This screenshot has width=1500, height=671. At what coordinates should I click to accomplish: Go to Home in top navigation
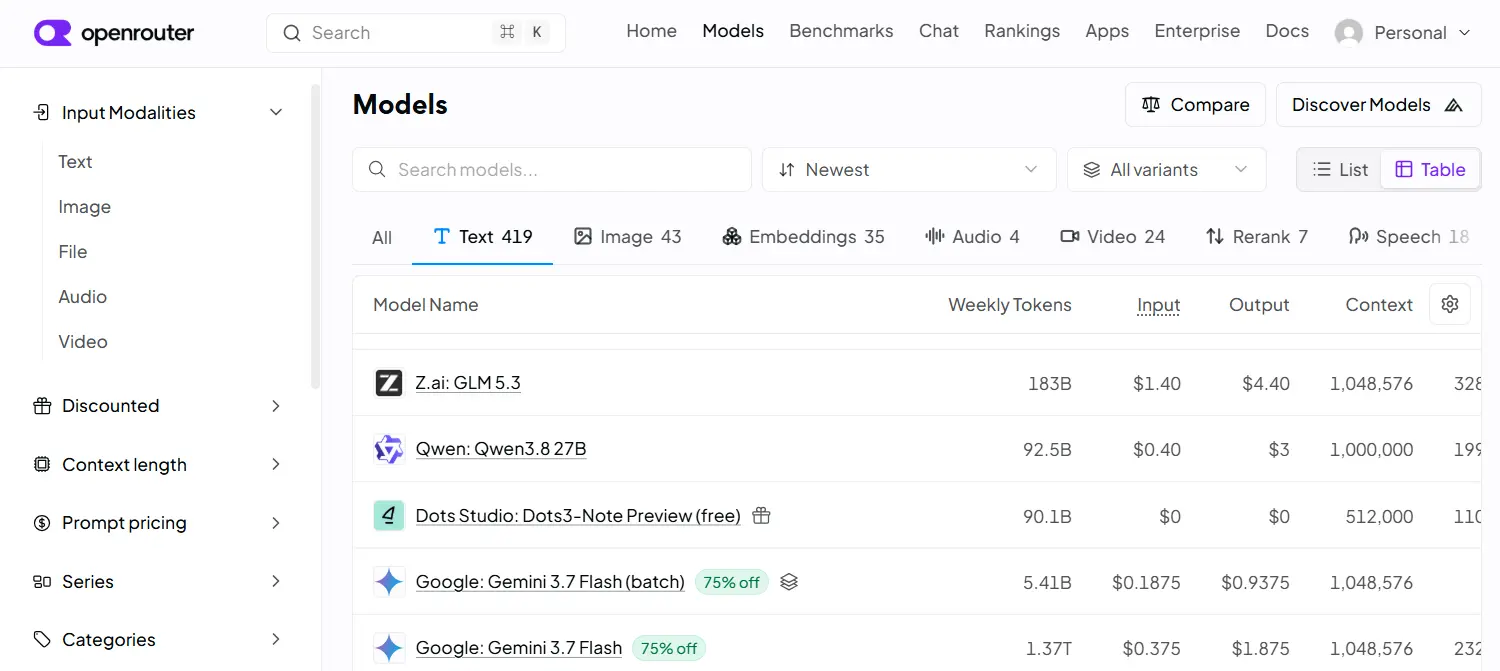652,31
